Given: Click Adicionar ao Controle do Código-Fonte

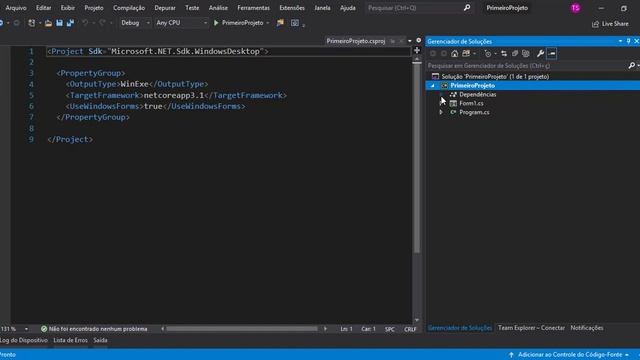Looking at the screenshot, I should click(x=570, y=355).
